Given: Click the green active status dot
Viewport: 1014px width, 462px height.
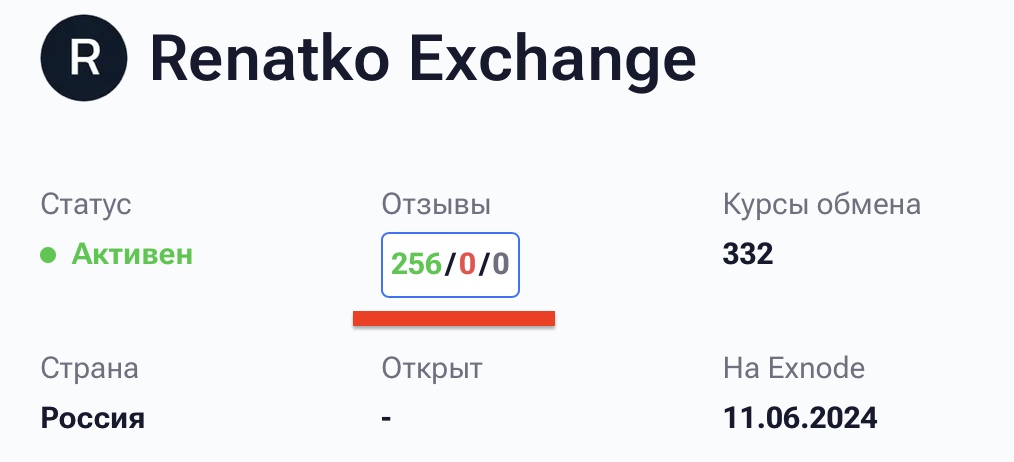Looking at the screenshot, I should coord(48,255).
